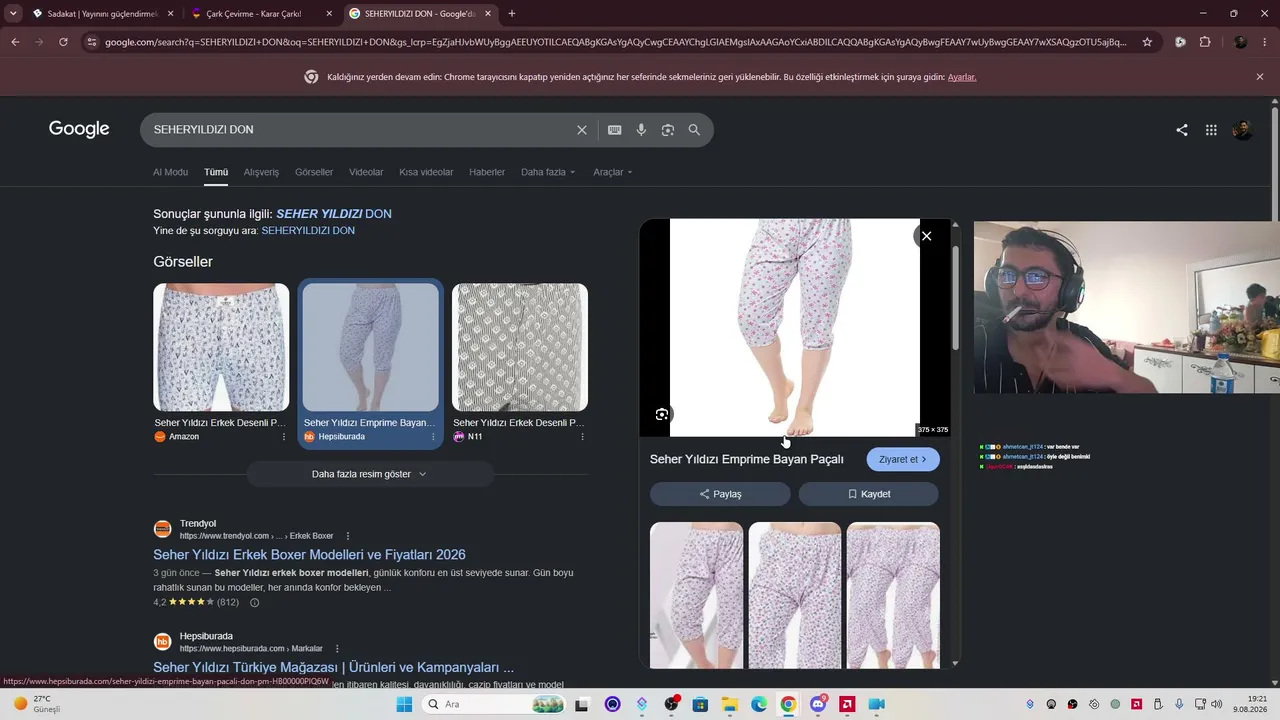The image size is (1280, 720).
Task: Click the search query input field
Action: [x=360, y=130]
